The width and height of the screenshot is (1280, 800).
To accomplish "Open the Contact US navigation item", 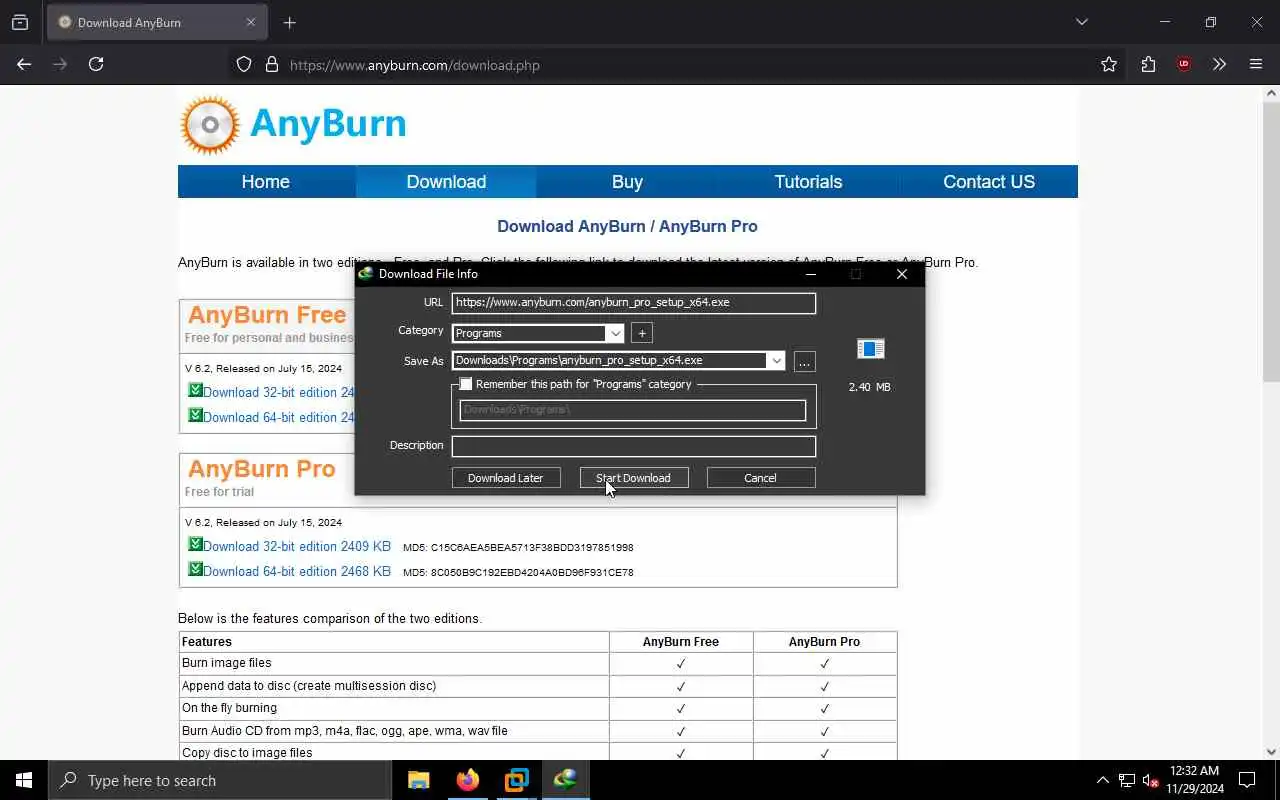I will (989, 182).
